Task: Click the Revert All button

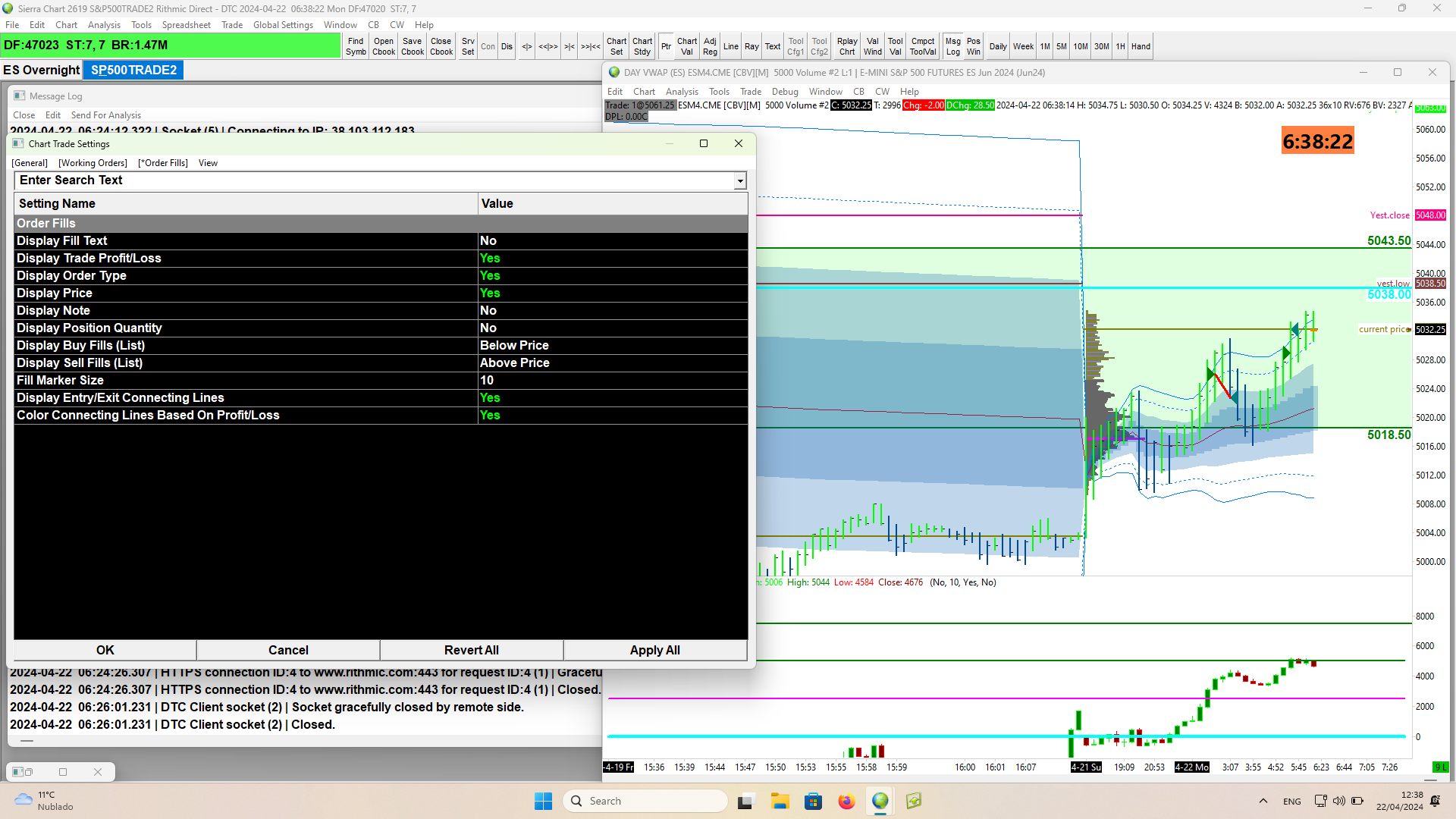Action: click(x=471, y=650)
